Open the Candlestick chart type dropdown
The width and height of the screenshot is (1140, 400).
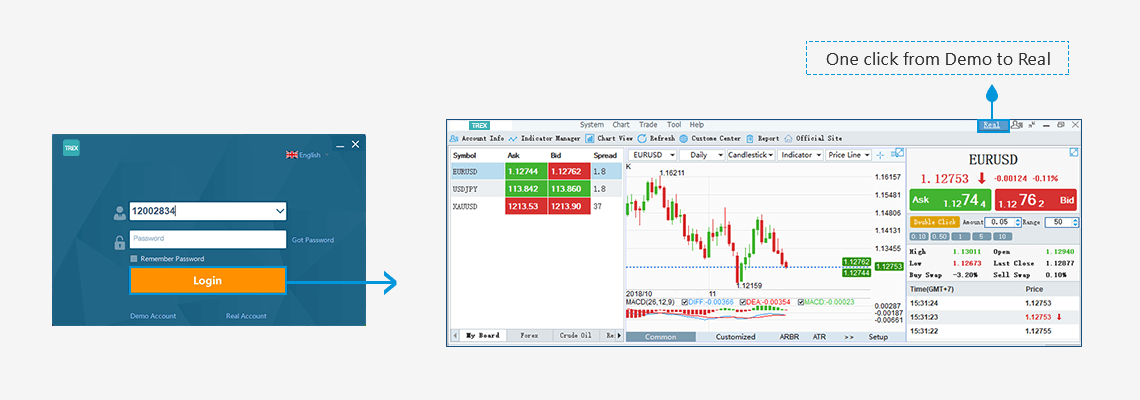(x=750, y=155)
